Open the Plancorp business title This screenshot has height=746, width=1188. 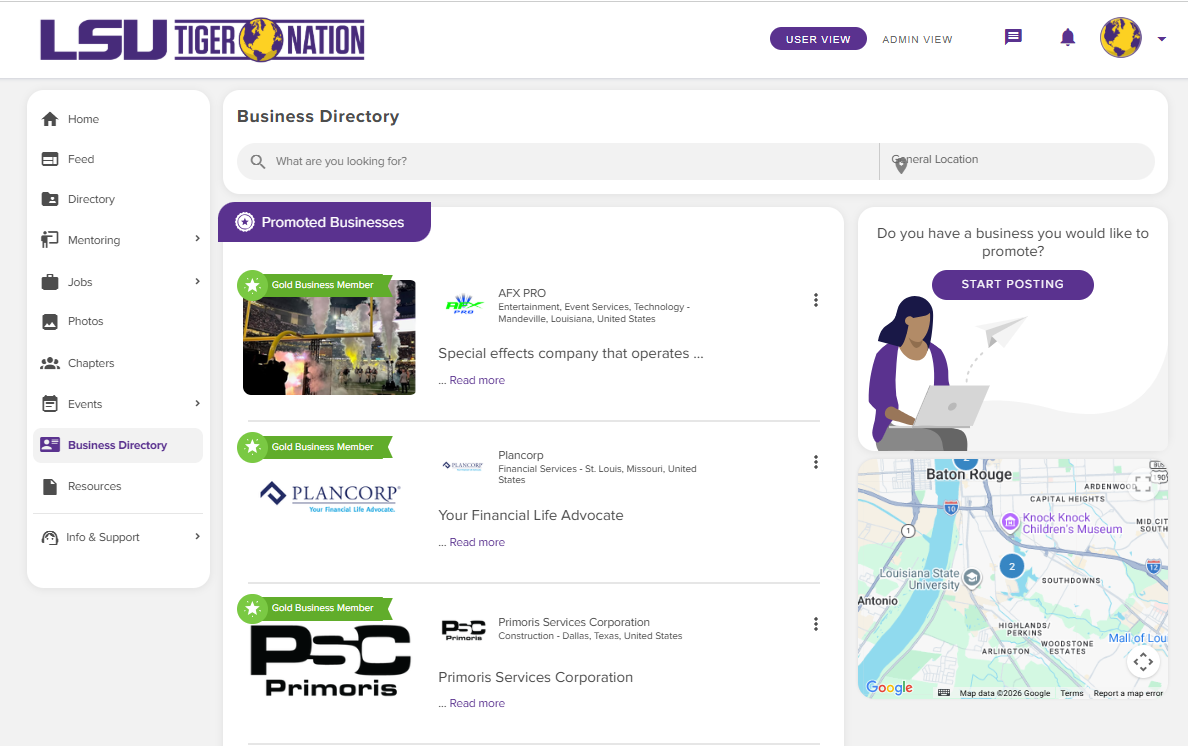pos(521,455)
